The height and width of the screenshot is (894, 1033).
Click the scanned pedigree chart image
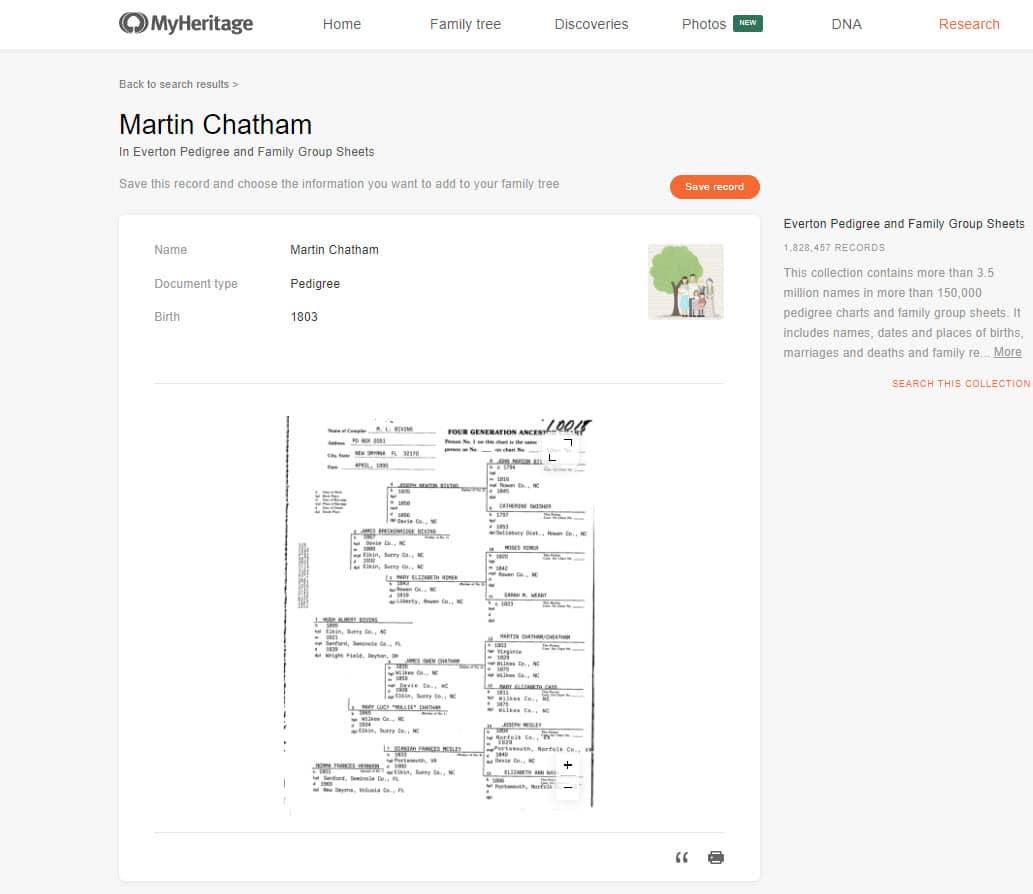click(x=439, y=613)
